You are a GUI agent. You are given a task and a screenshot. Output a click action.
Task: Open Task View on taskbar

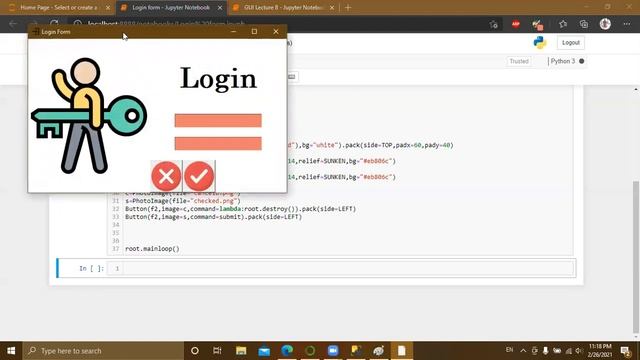(x=218, y=351)
